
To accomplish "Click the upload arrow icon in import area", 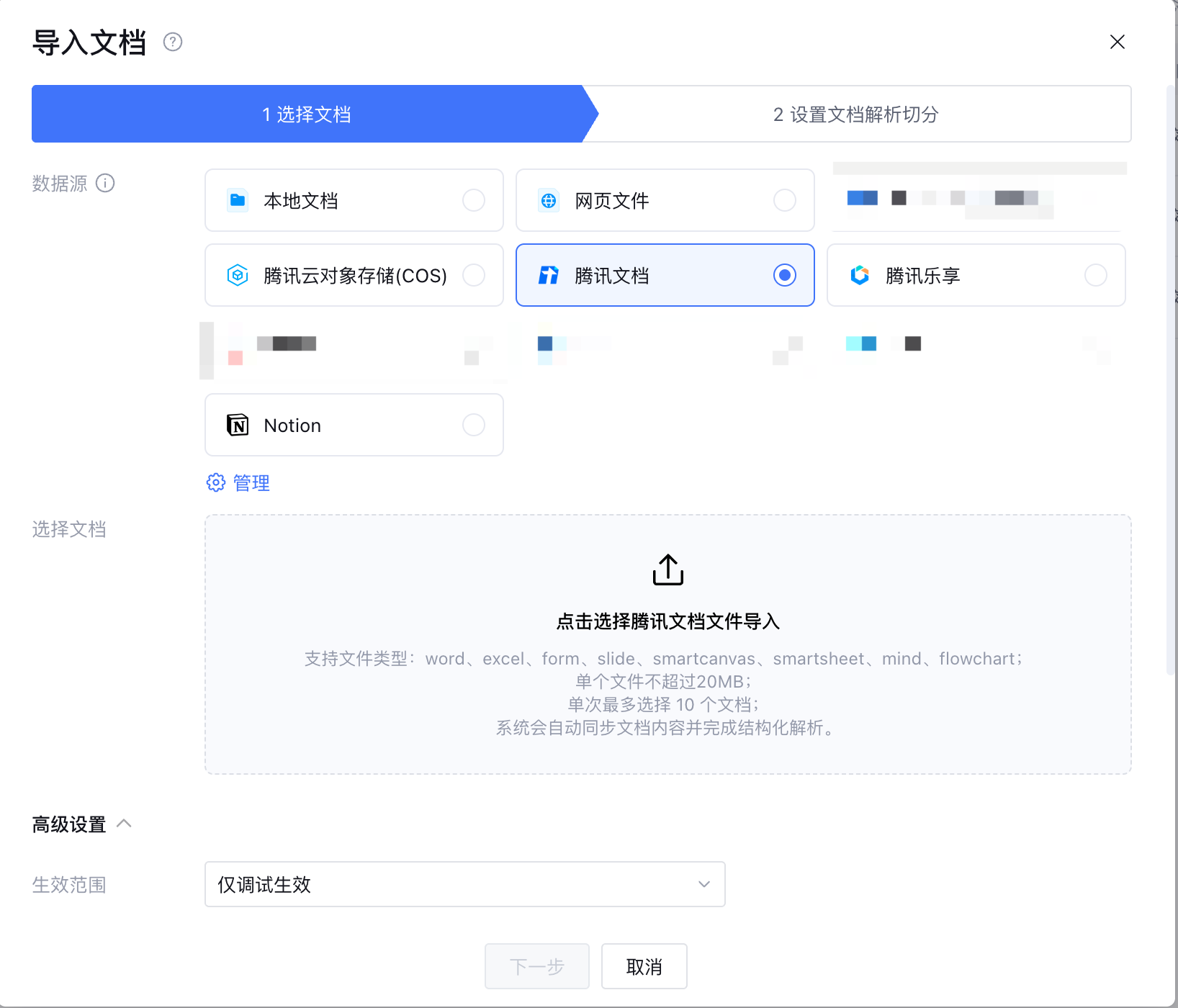I will coord(668,570).
